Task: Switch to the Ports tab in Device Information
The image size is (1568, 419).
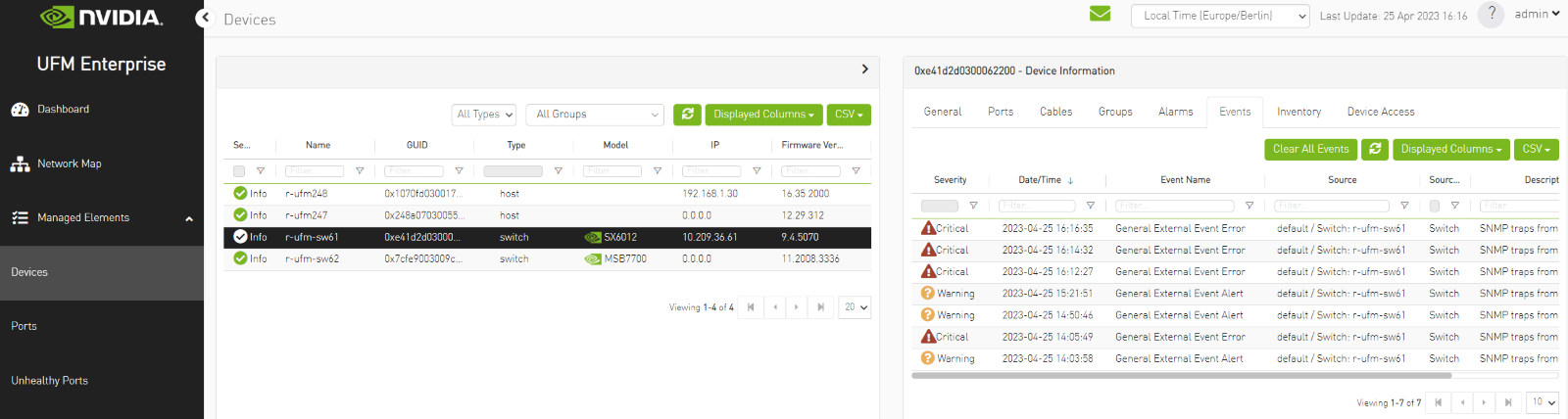Action: pos(1001,112)
